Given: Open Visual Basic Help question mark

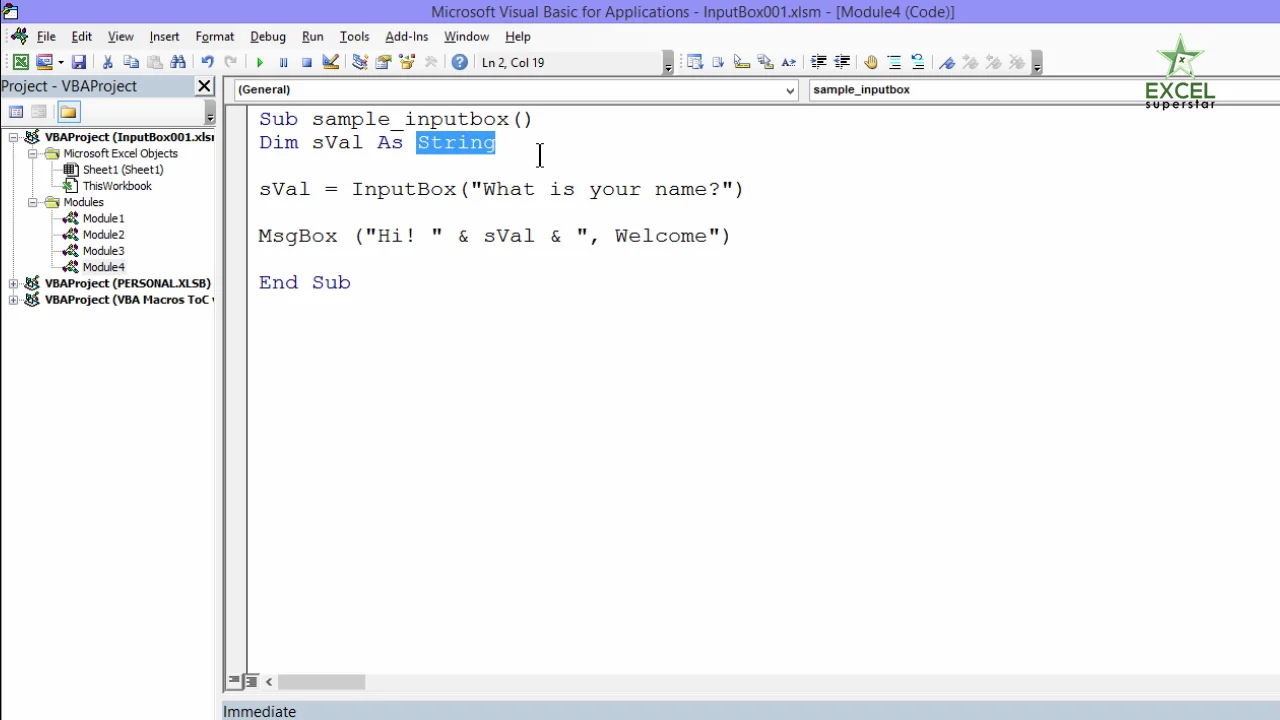Looking at the screenshot, I should (459, 62).
